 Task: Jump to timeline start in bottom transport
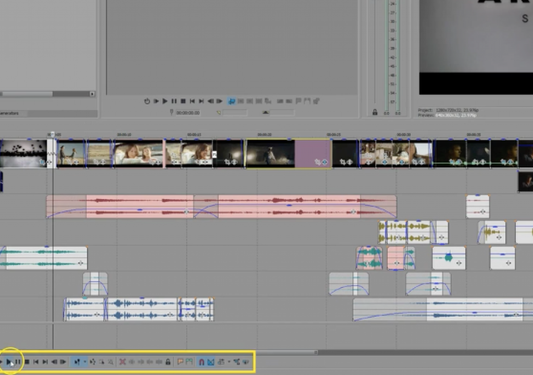coord(36,362)
